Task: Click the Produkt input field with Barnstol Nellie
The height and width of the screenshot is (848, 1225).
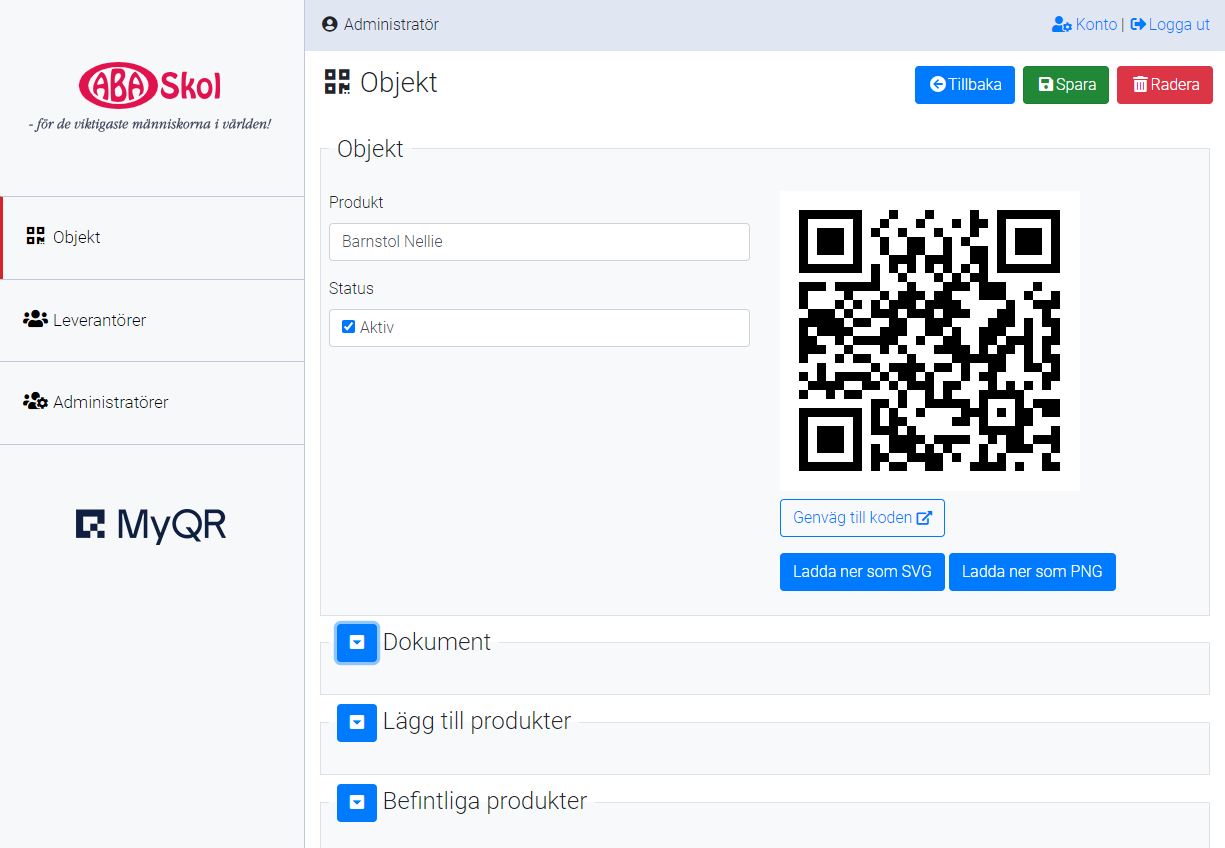Action: 539,242
